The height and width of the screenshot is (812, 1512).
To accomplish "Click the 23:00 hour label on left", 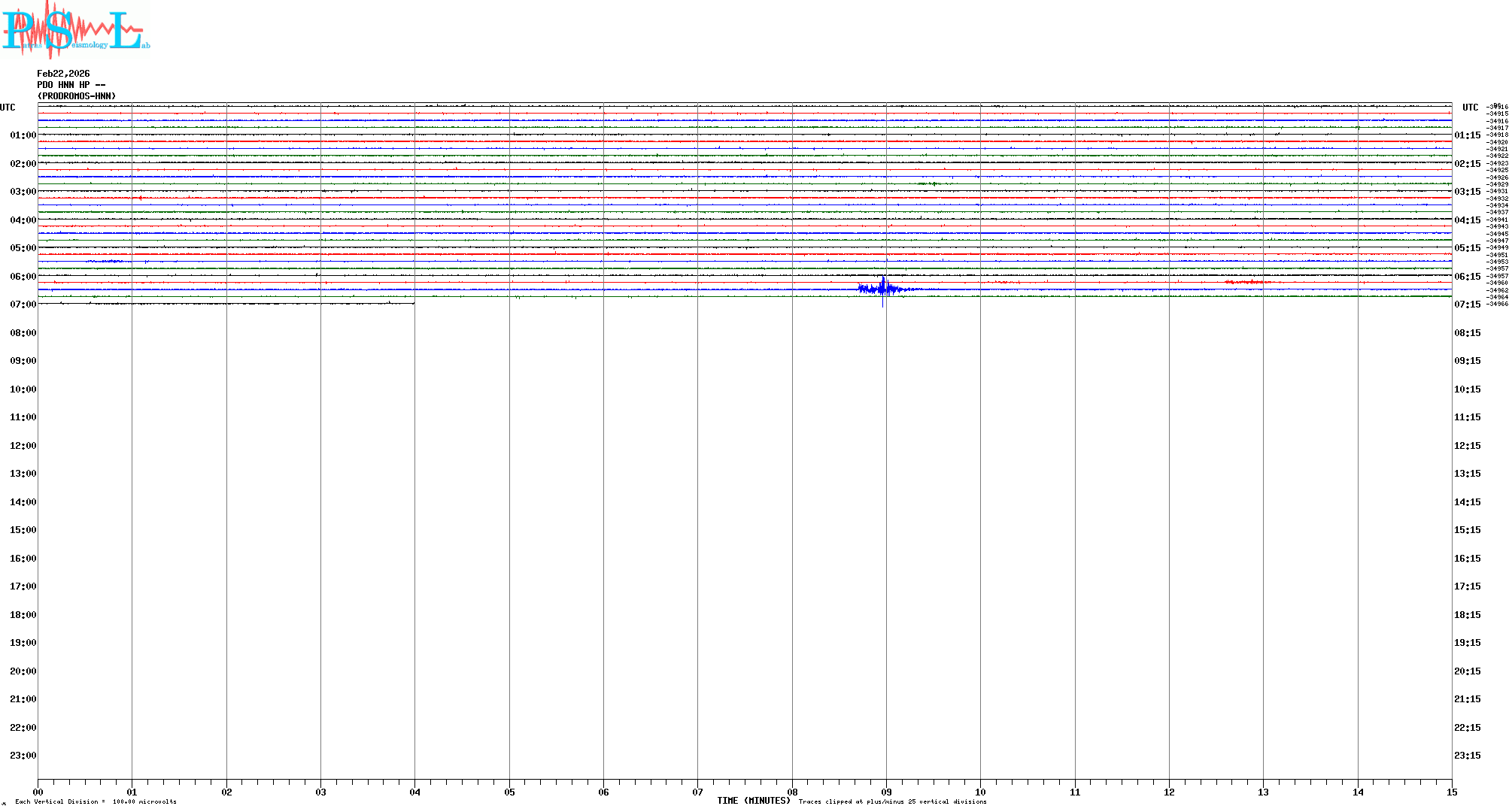I will coord(23,756).
